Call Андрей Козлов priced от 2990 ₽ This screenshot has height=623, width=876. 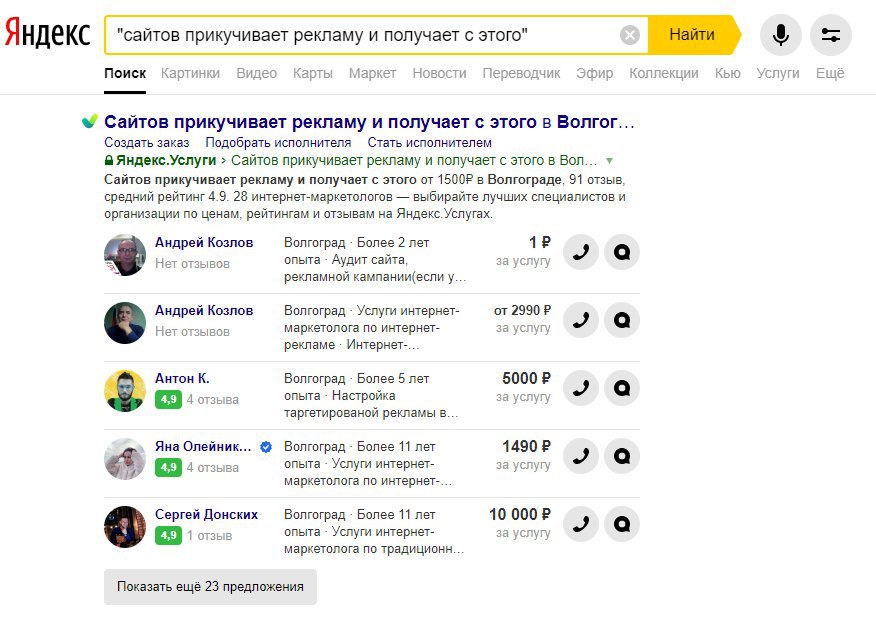click(x=581, y=320)
